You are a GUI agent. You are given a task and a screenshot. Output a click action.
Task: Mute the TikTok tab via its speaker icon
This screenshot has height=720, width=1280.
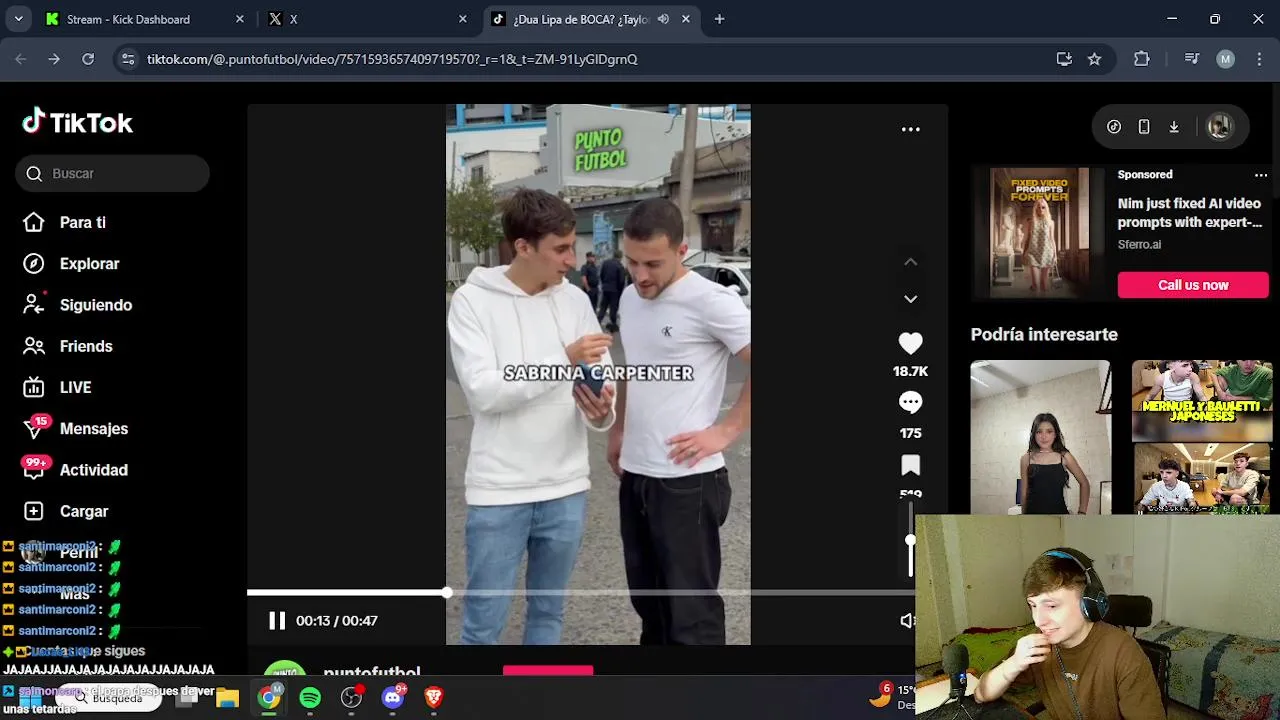[x=663, y=19]
